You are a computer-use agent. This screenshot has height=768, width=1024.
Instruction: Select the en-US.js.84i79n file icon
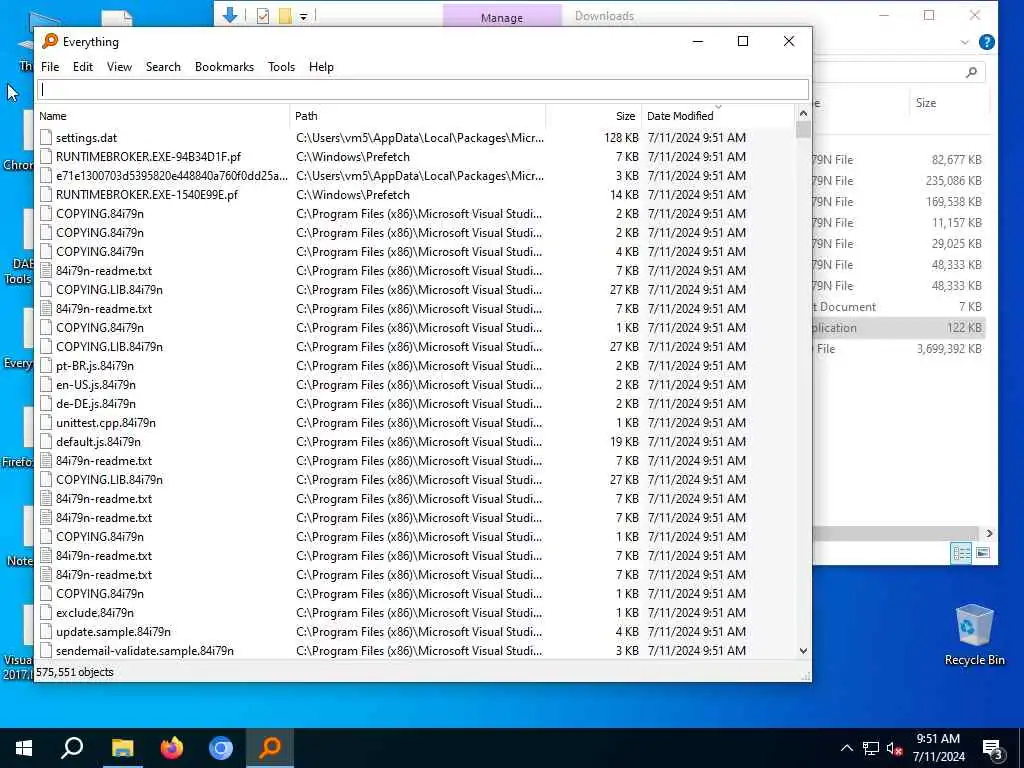(46, 384)
